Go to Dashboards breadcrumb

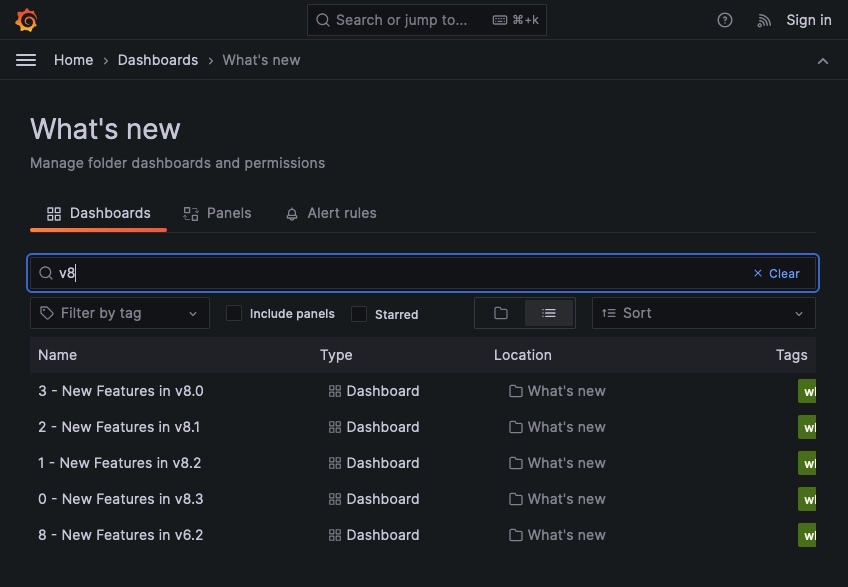pos(158,60)
